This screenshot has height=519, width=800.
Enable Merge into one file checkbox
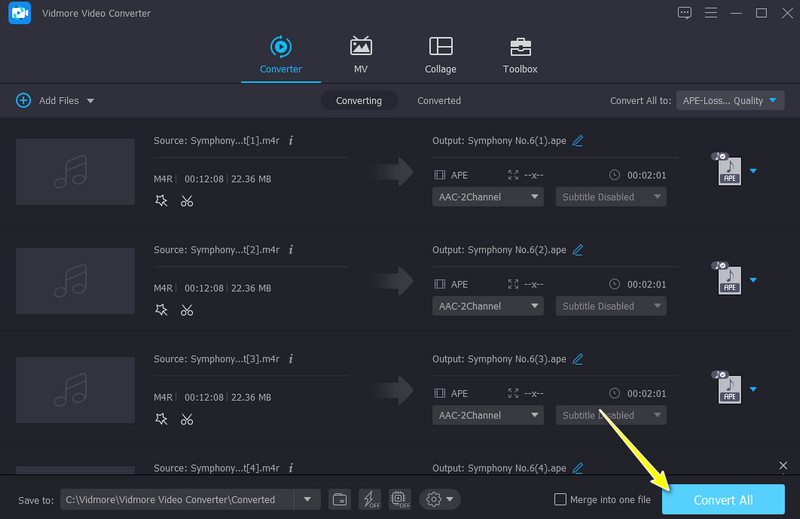562,500
